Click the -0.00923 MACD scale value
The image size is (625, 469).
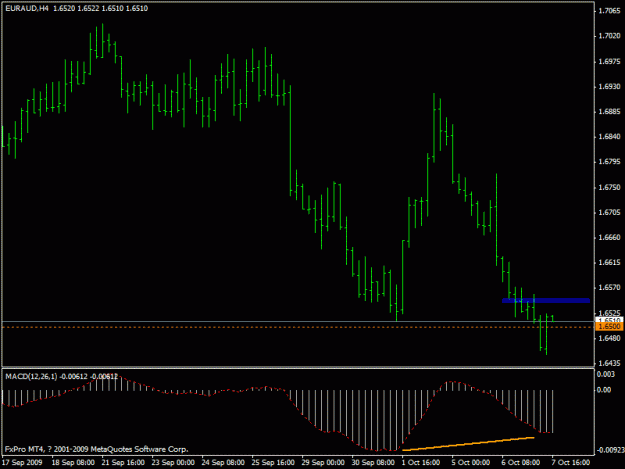[x=610, y=450]
